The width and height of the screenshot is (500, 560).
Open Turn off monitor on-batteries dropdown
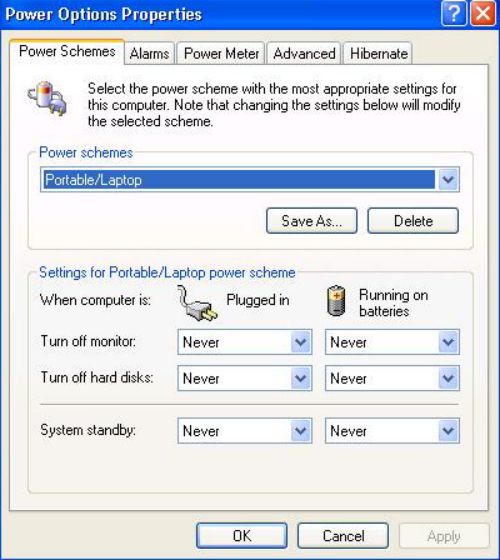[x=392, y=342]
